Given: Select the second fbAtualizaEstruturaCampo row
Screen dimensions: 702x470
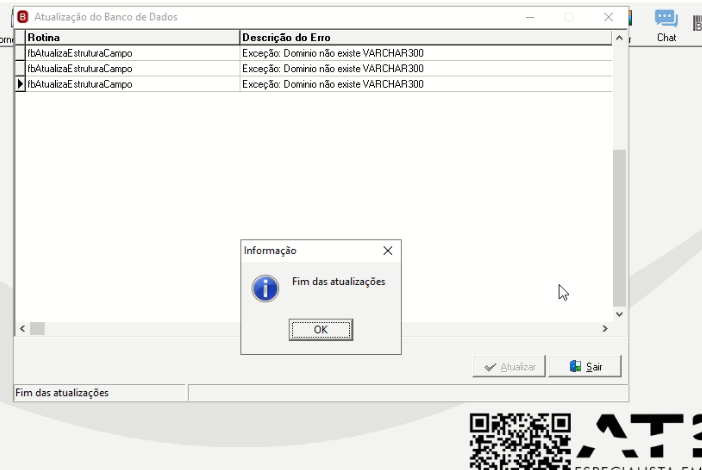Looking at the screenshot, I should (133, 68).
